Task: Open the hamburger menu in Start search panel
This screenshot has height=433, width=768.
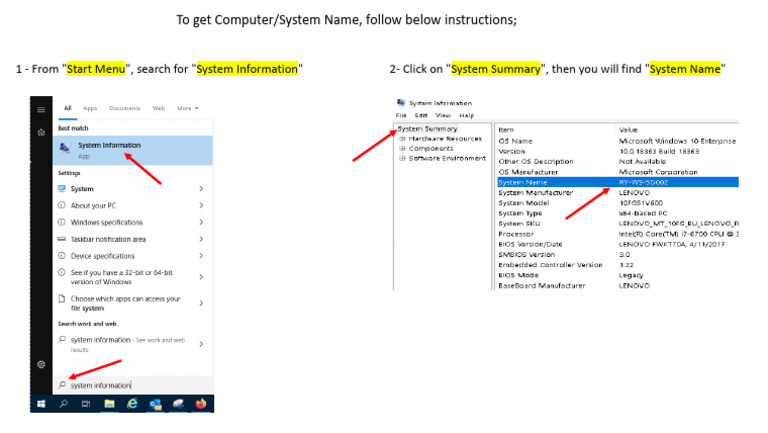Action: point(41,109)
